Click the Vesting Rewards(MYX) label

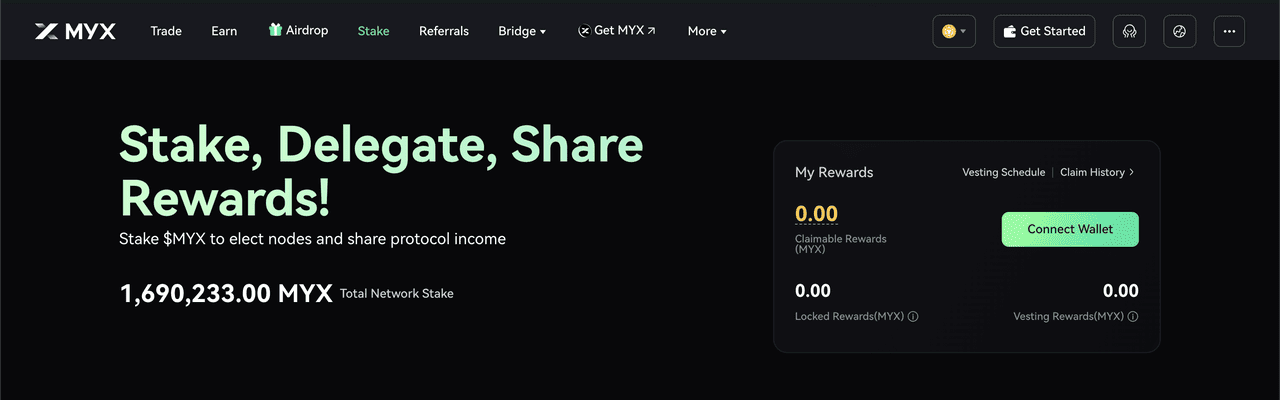1068,316
